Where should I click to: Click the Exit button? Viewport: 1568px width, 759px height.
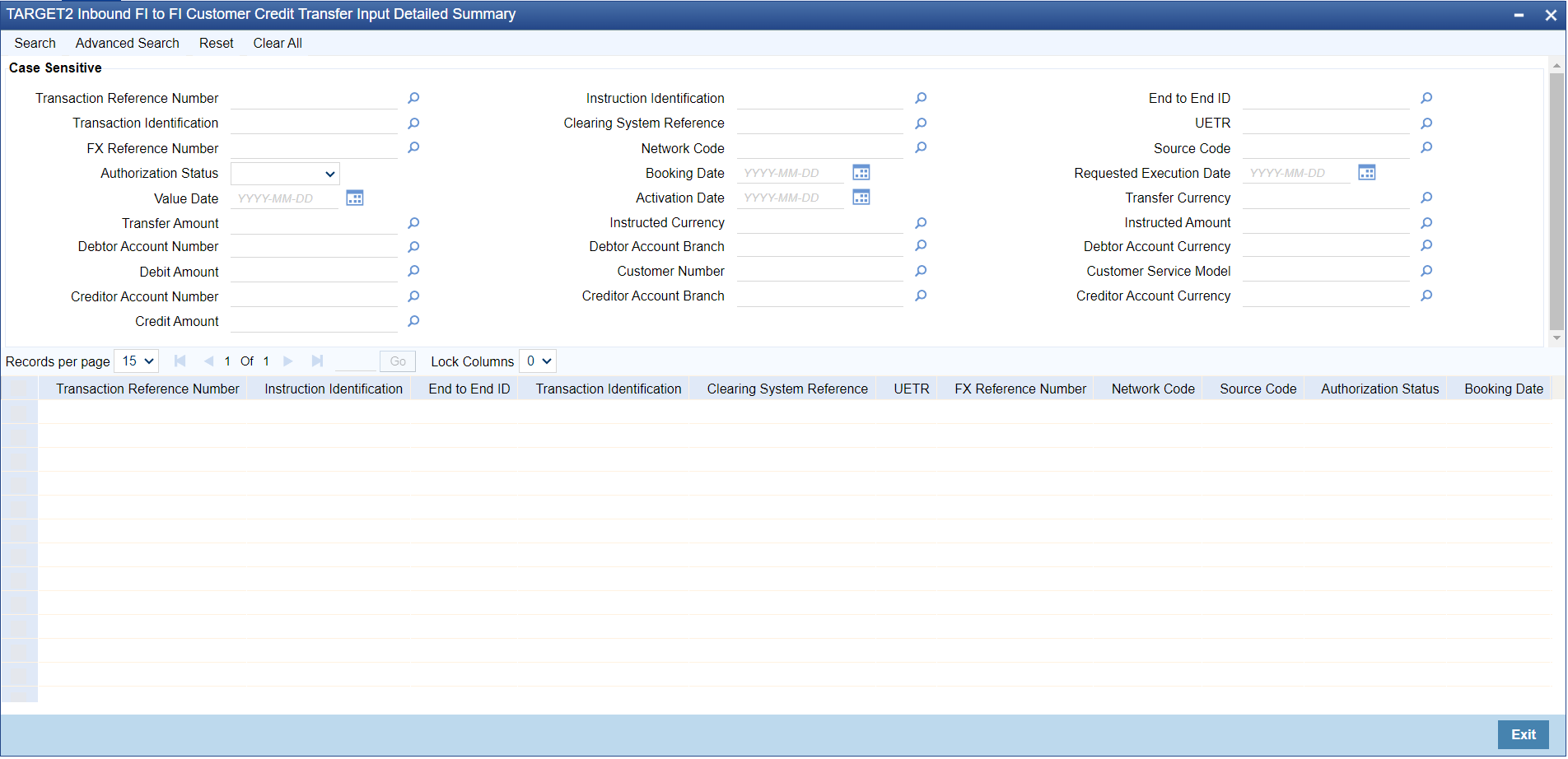point(1524,735)
